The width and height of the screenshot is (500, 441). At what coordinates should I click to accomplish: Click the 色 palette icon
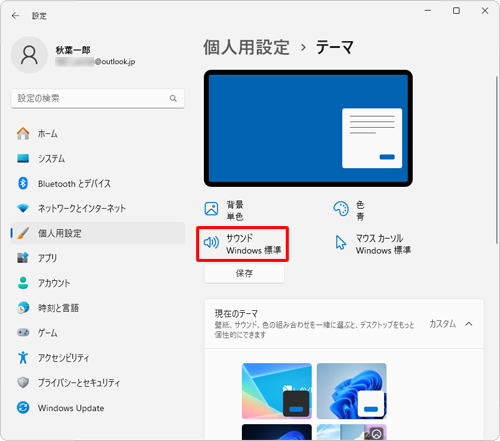pos(341,209)
